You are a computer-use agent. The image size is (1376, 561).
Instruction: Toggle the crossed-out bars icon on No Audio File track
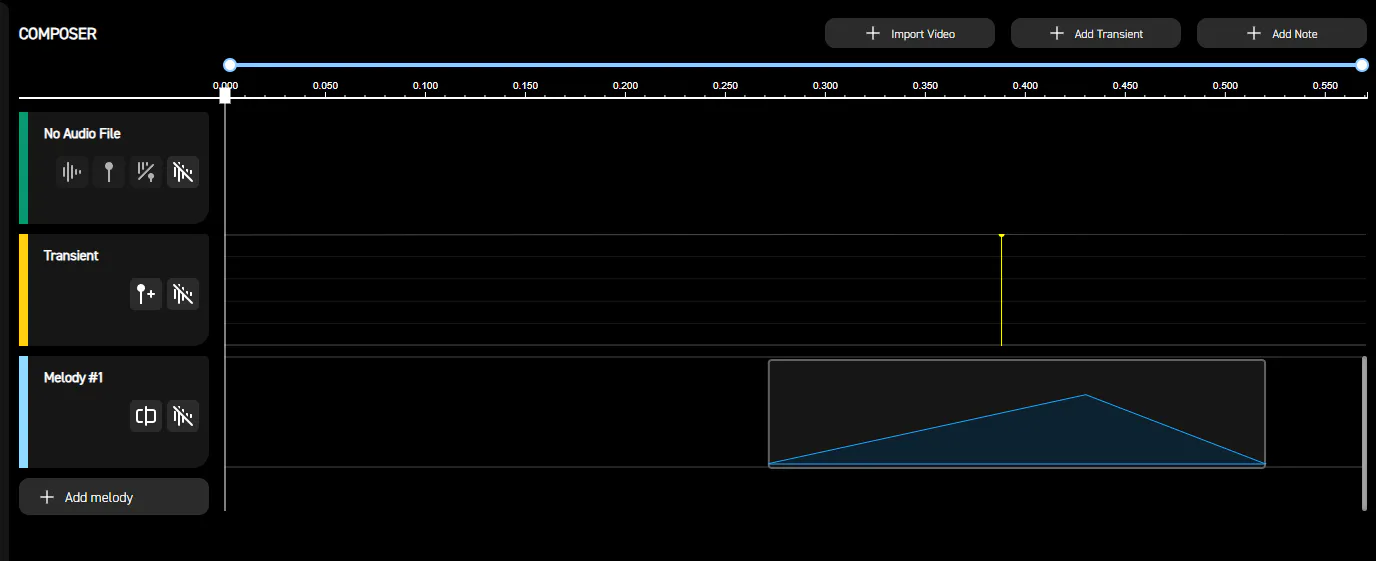pyautogui.click(x=183, y=172)
